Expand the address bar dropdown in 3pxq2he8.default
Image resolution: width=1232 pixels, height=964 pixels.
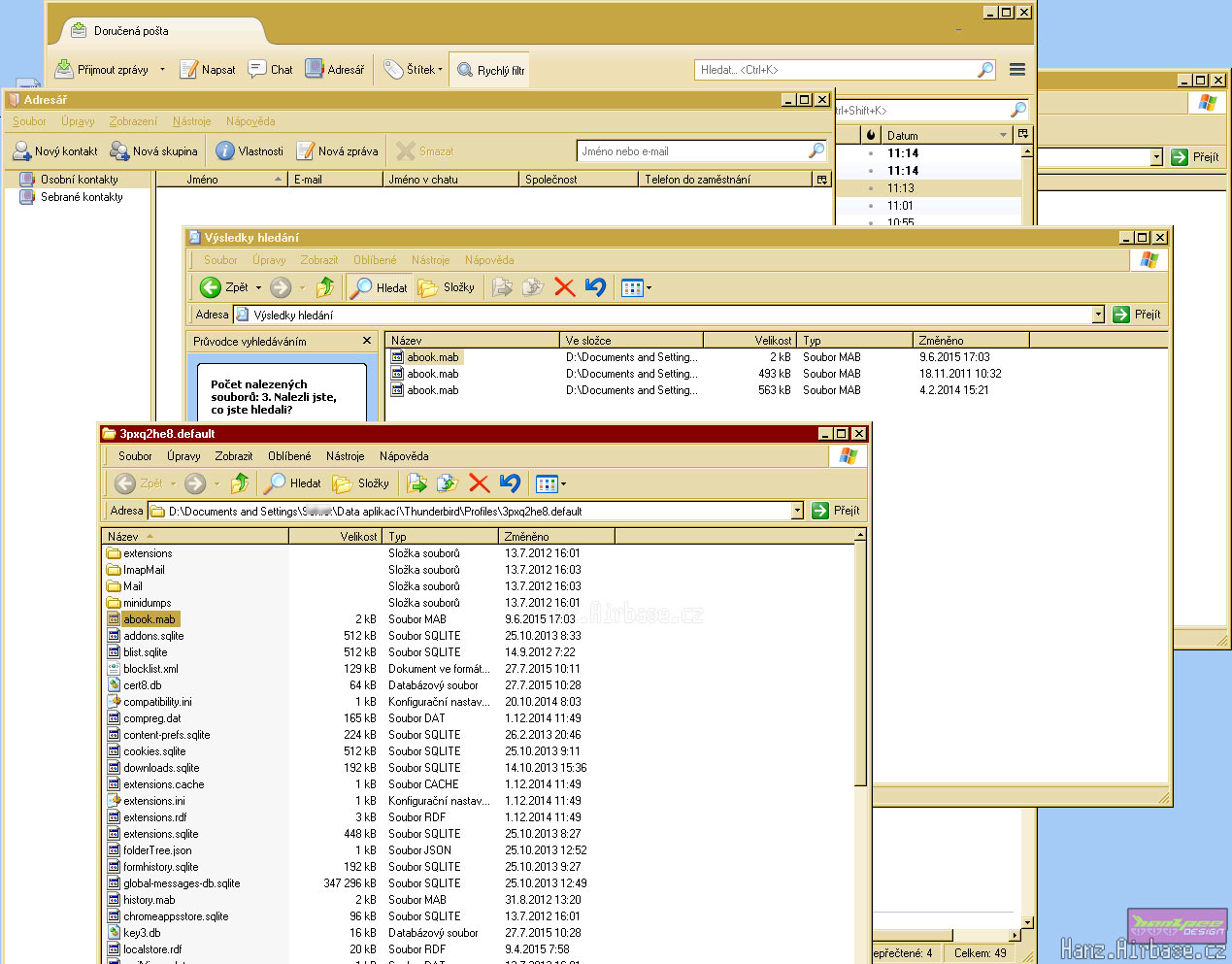pos(797,511)
